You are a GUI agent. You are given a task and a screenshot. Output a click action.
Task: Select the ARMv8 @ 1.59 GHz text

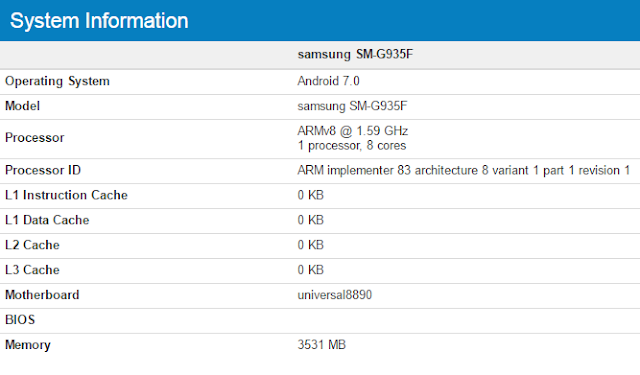pyautogui.click(x=353, y=131)
